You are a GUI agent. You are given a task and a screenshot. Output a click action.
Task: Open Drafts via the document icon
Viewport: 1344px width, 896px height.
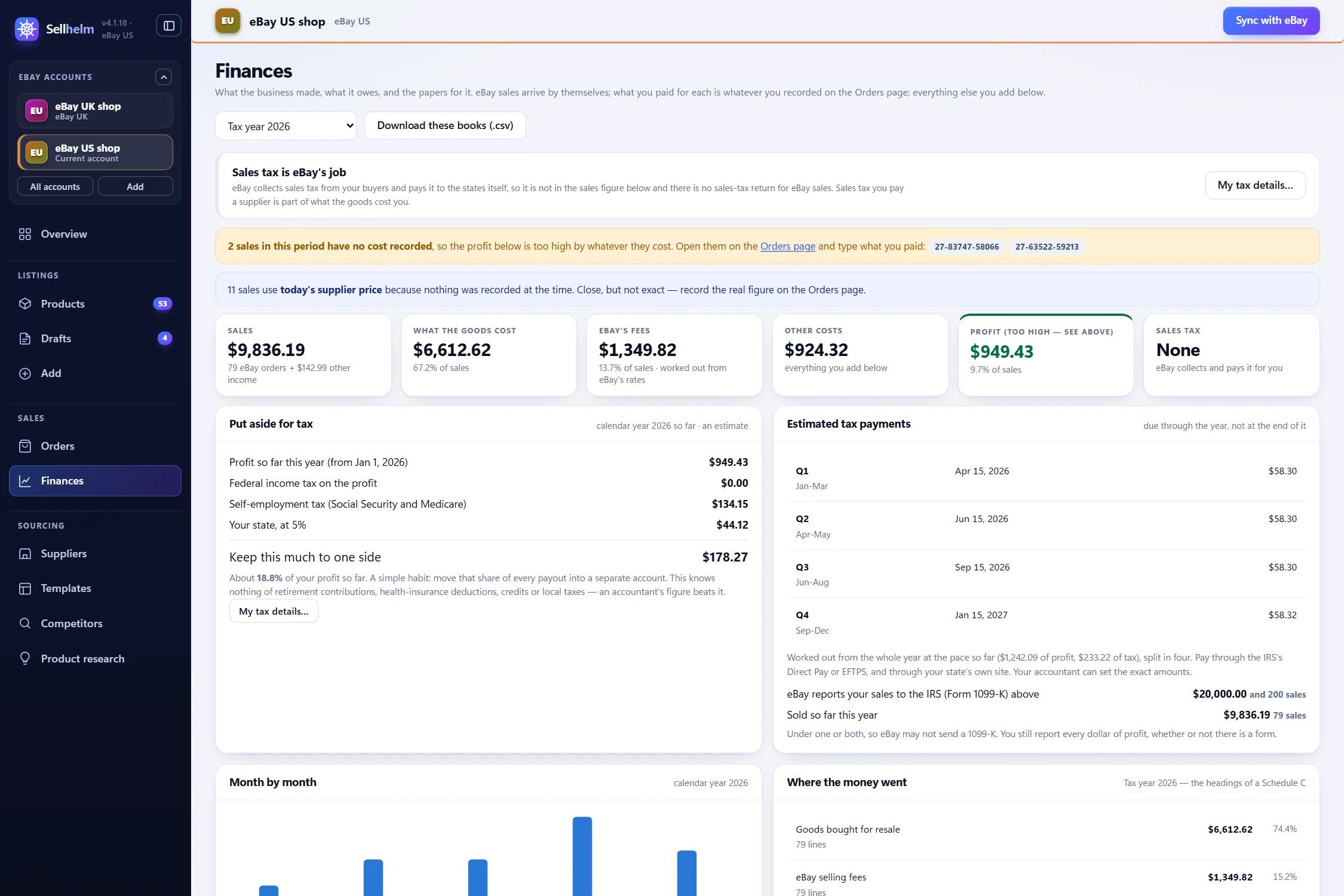pos(25,339)
